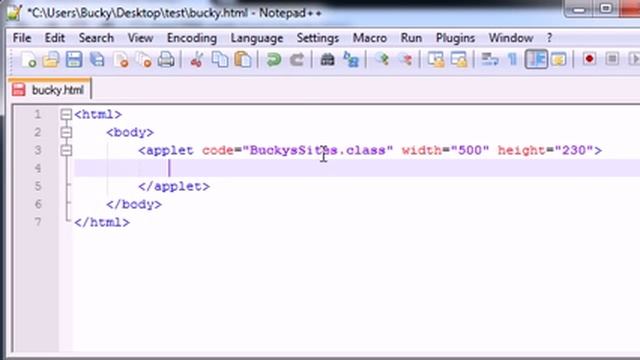Image resolution: width=640 pixels, height=360 pixels.
Task: Click the width value "500"
Action: (x=470, y=150)
